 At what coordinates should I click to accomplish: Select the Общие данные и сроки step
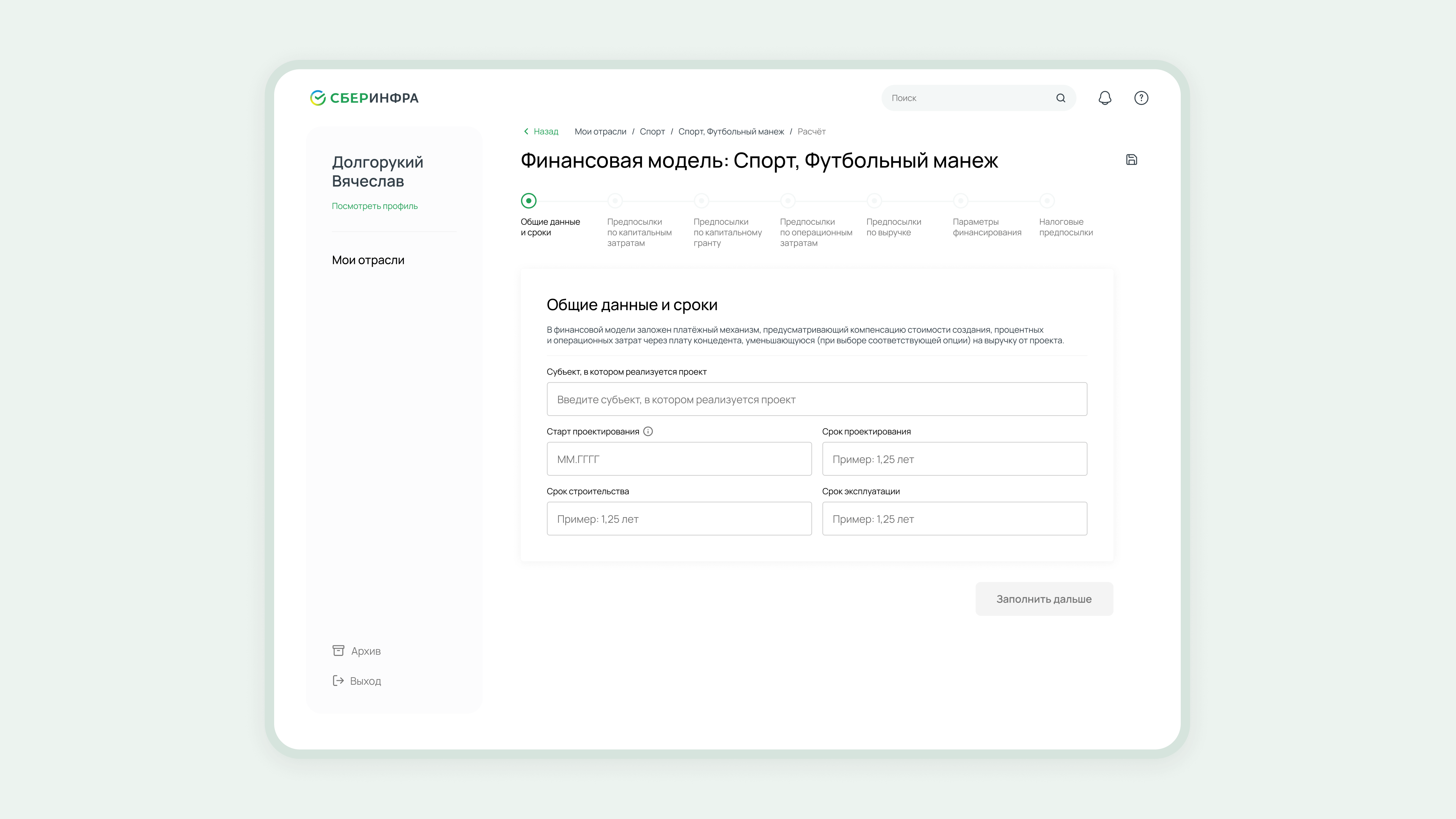[x=529, y=201]
